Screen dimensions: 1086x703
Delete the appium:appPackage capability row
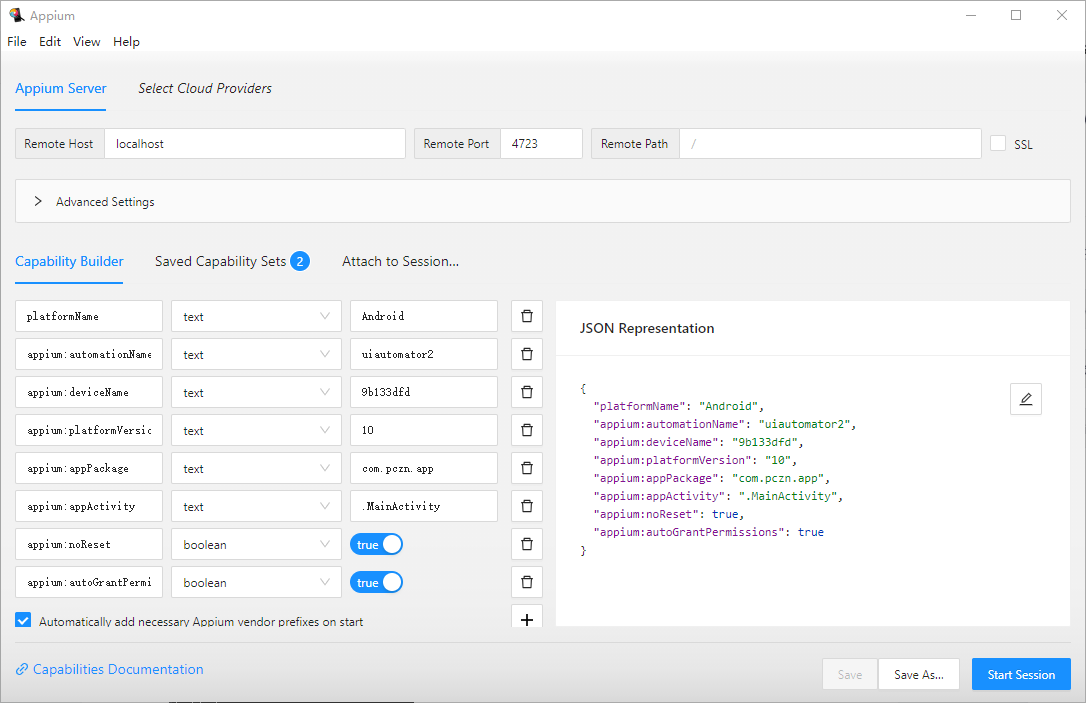coord(526,468)
